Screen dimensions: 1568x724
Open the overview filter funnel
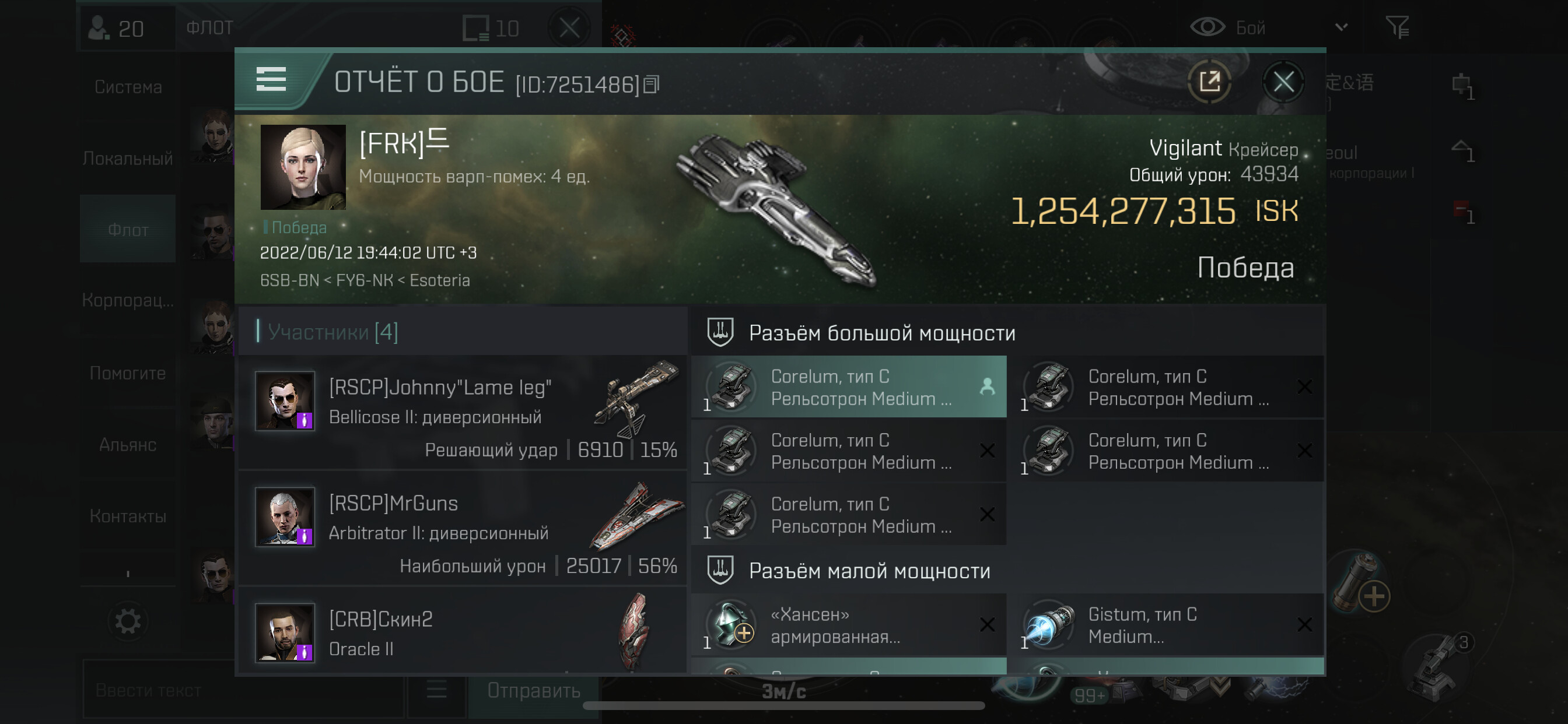click(1397, 27)
